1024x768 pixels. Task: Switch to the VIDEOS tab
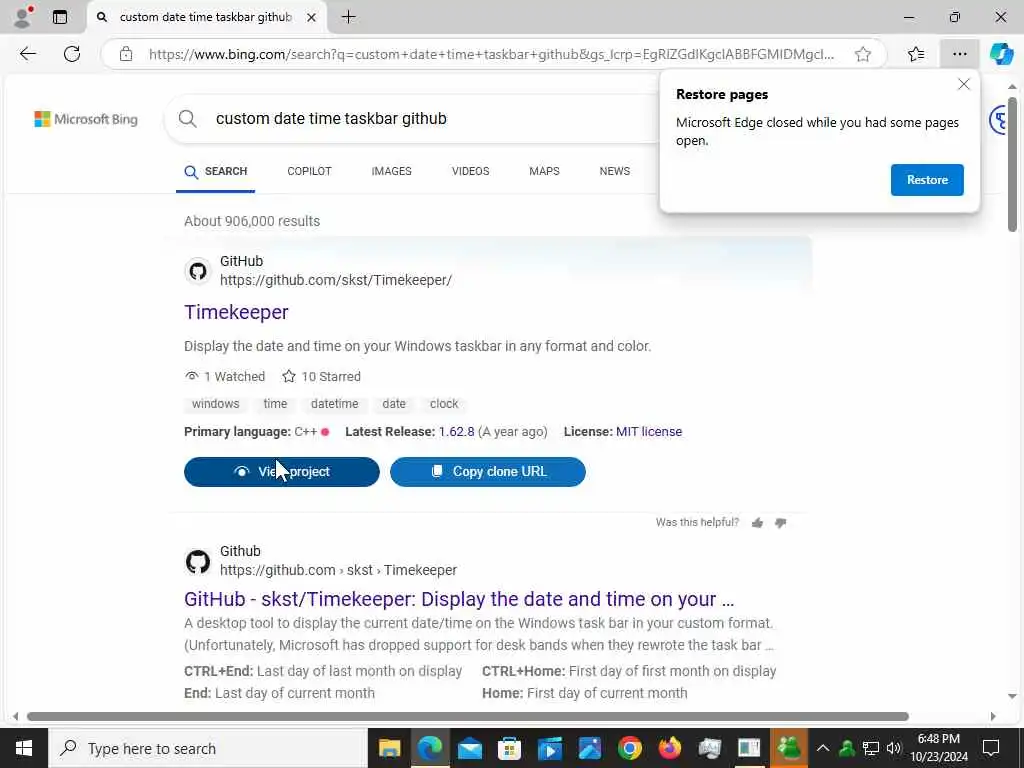470,171
